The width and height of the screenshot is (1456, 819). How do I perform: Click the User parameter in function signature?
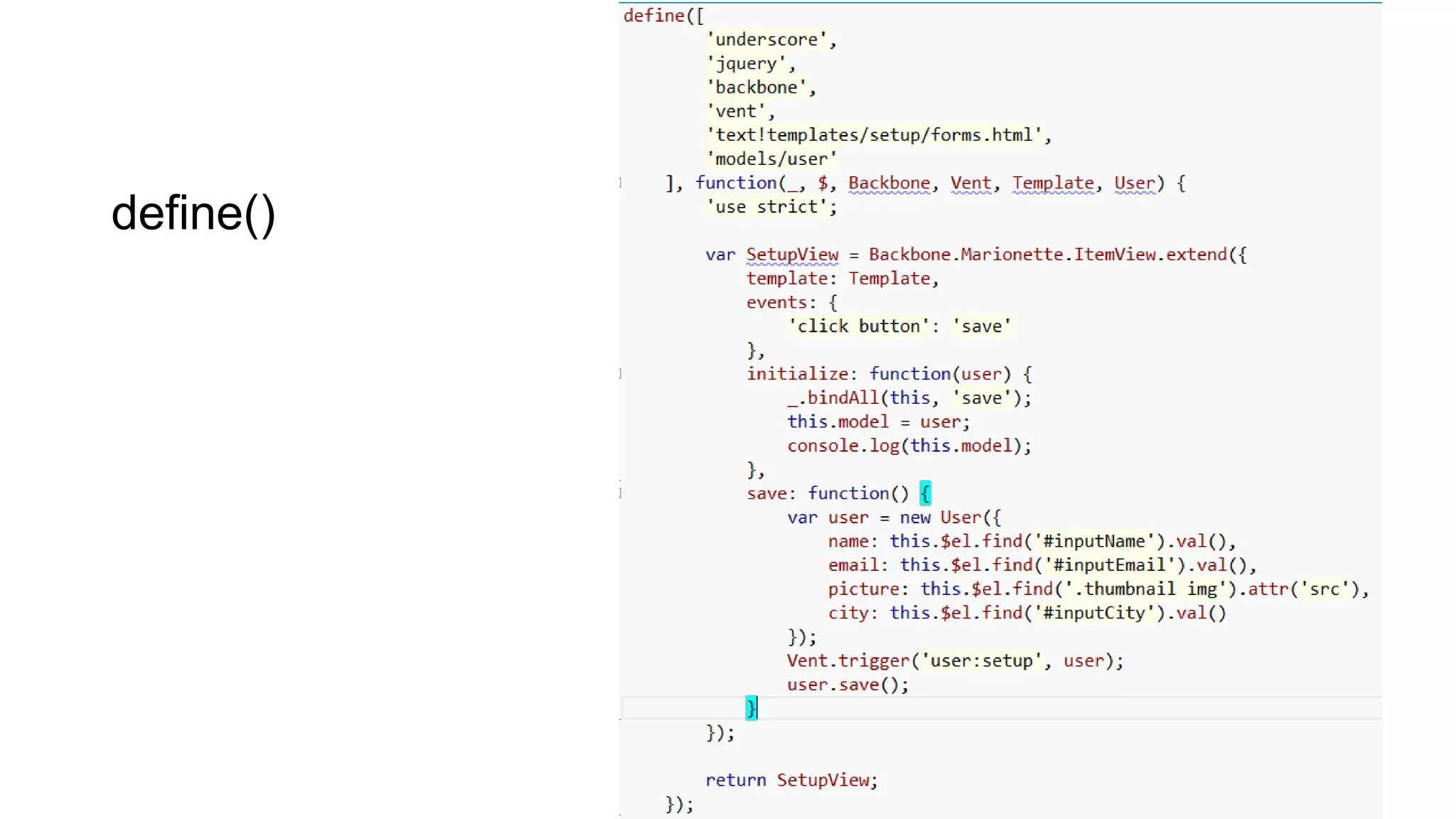[x=1135, y=183]
